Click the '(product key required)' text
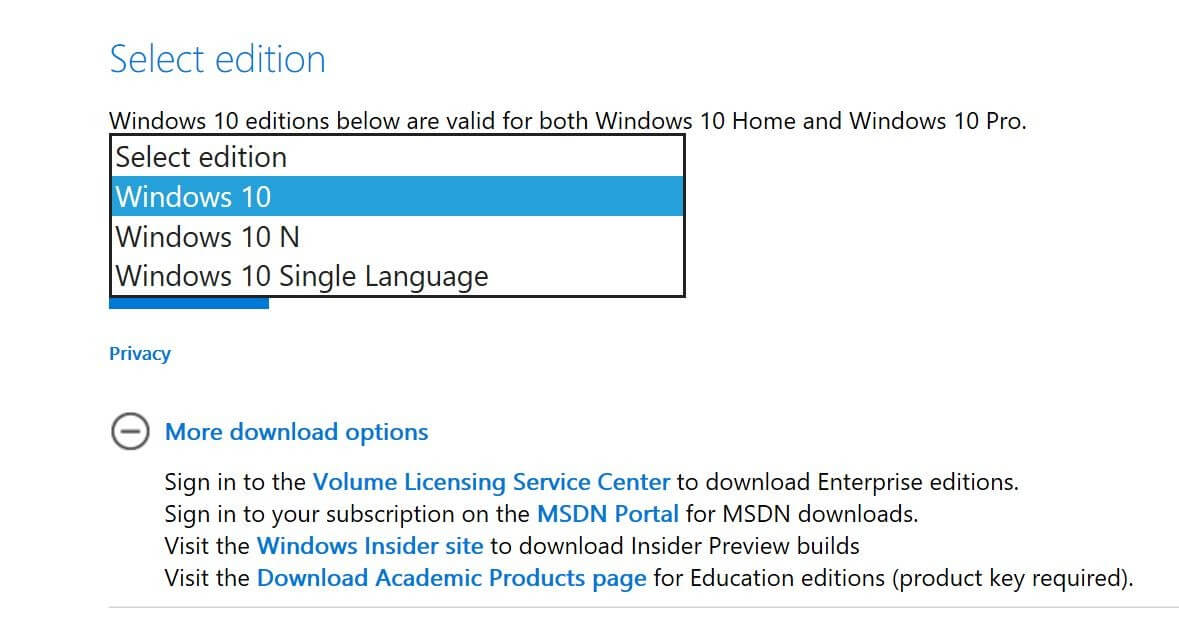The width and height of the screenshot is (1179, 635). pos(1012,578)
